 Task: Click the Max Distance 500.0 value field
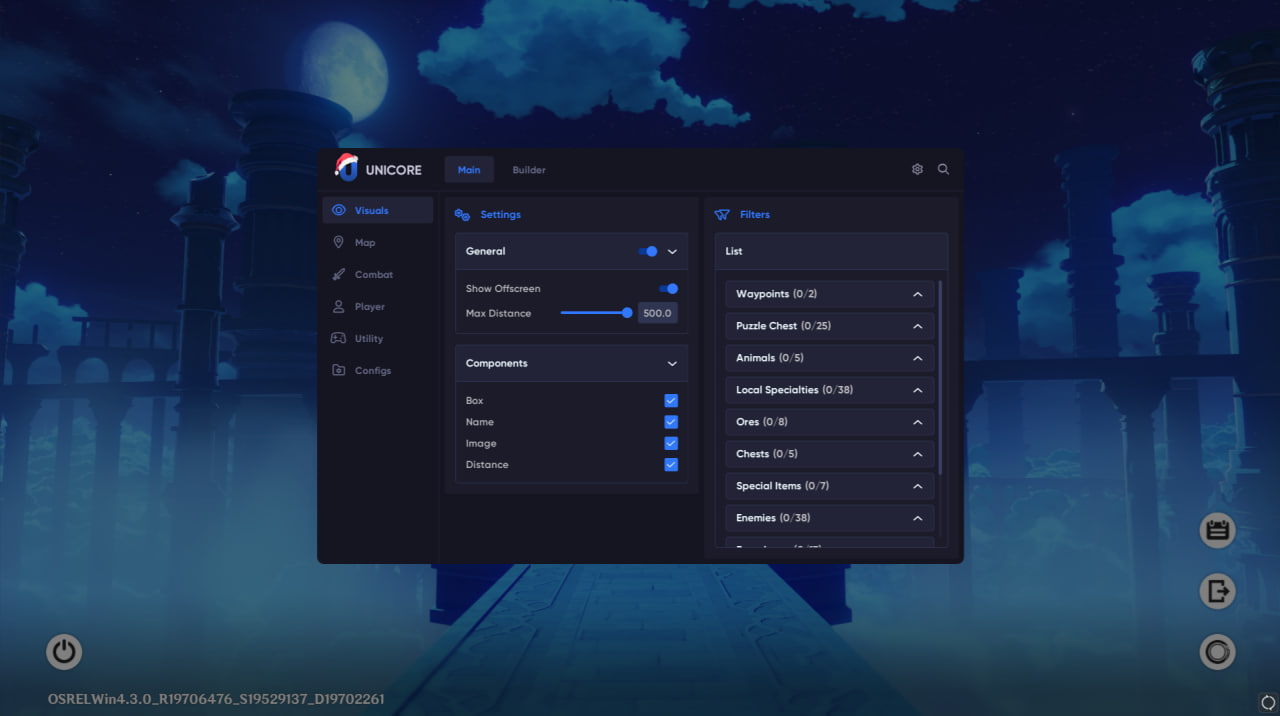[658, 313]
